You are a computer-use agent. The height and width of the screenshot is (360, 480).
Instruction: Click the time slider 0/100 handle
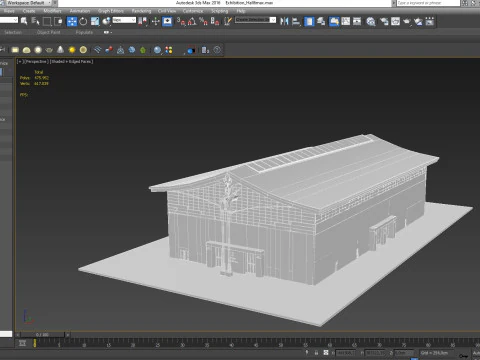click(x=42, y=334)
